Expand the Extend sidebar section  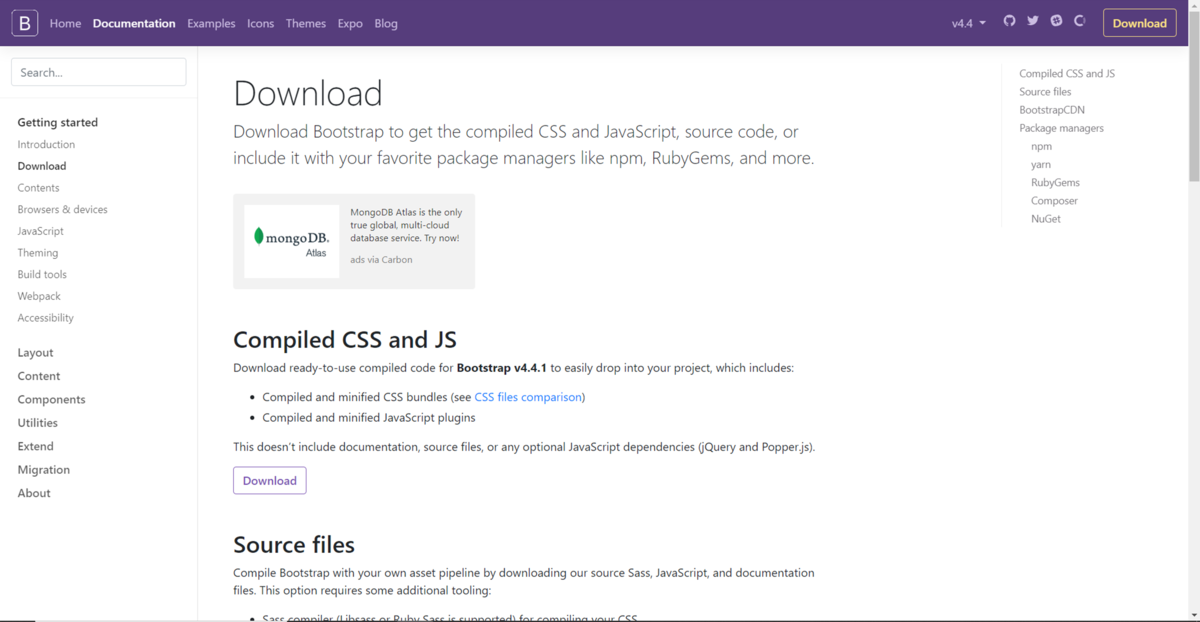point(35,446)
